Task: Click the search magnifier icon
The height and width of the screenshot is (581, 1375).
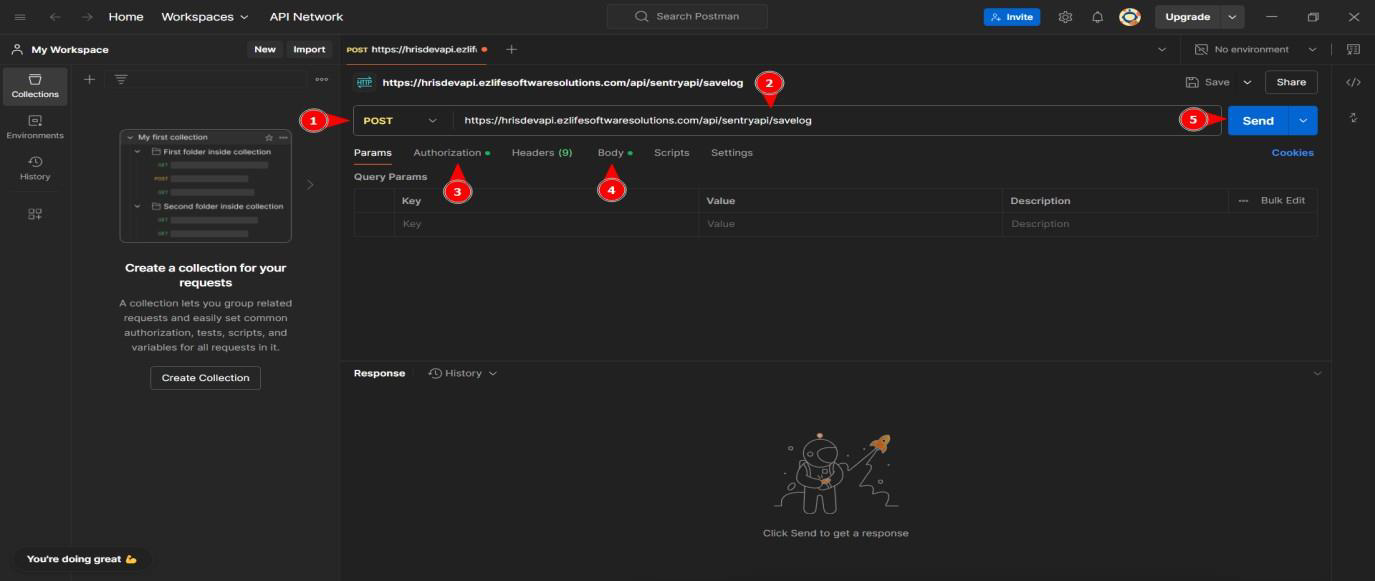Action: click(x=642, y=17)
